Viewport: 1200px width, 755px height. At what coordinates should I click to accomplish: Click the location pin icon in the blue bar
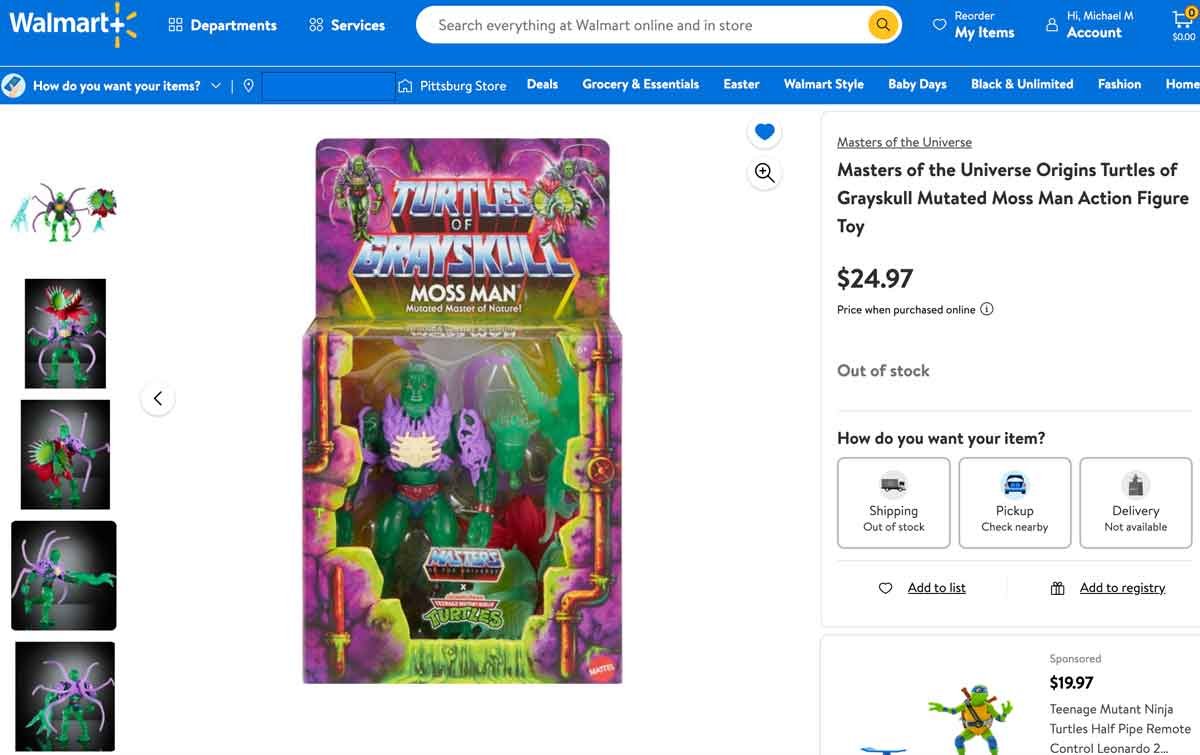coord(249,86)
